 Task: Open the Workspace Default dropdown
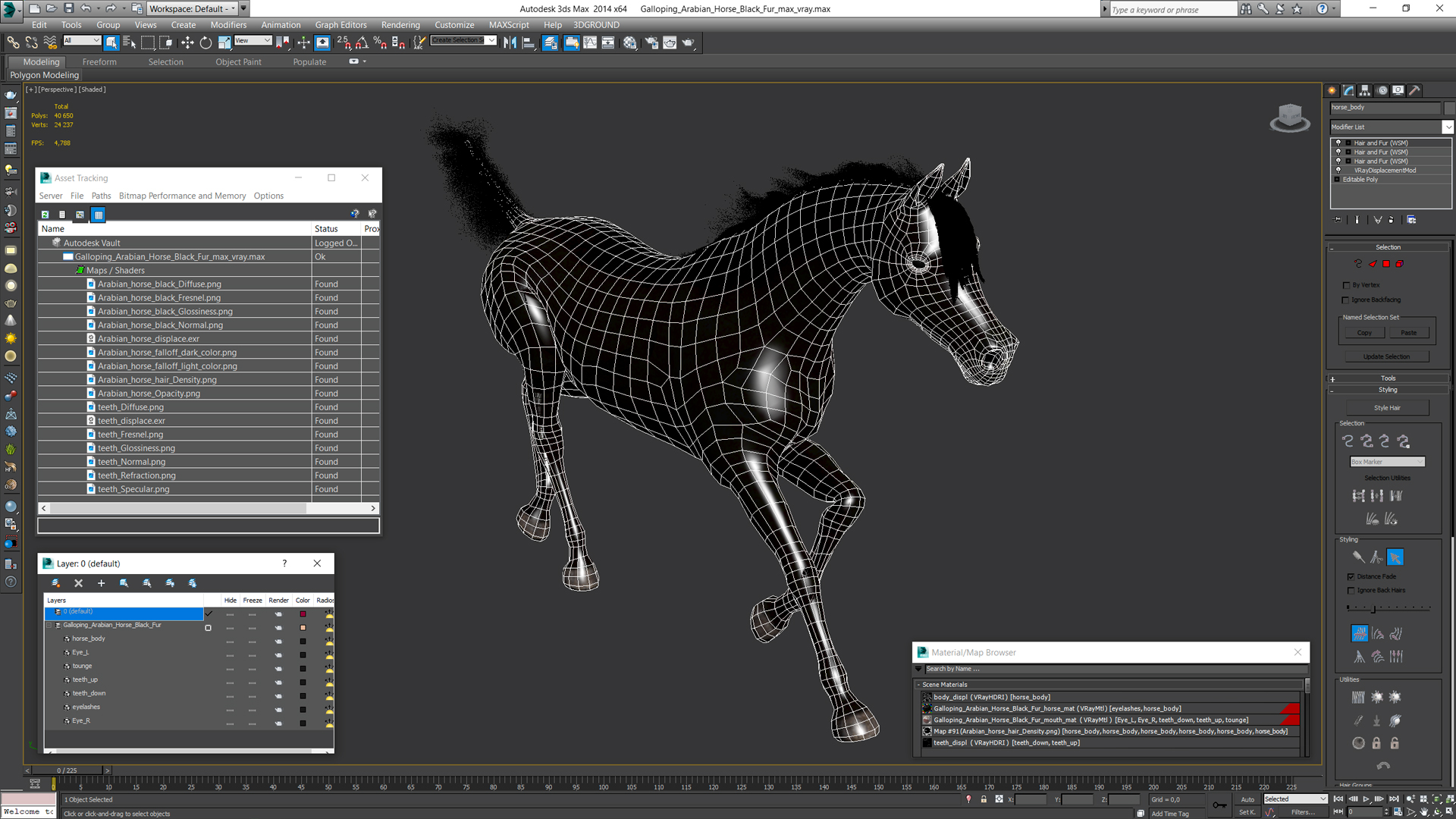(x=193, y=8)
